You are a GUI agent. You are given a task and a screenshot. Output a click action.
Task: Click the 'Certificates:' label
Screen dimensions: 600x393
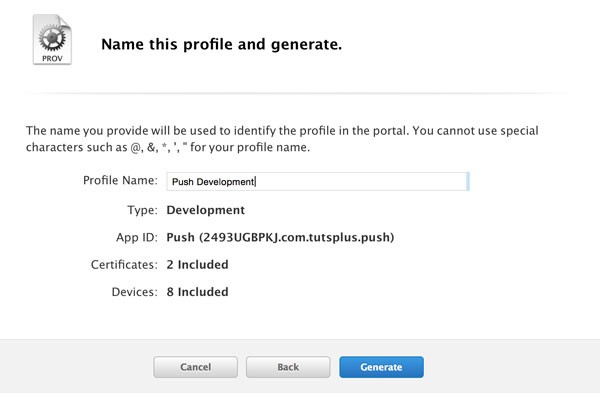coord(124,264)
